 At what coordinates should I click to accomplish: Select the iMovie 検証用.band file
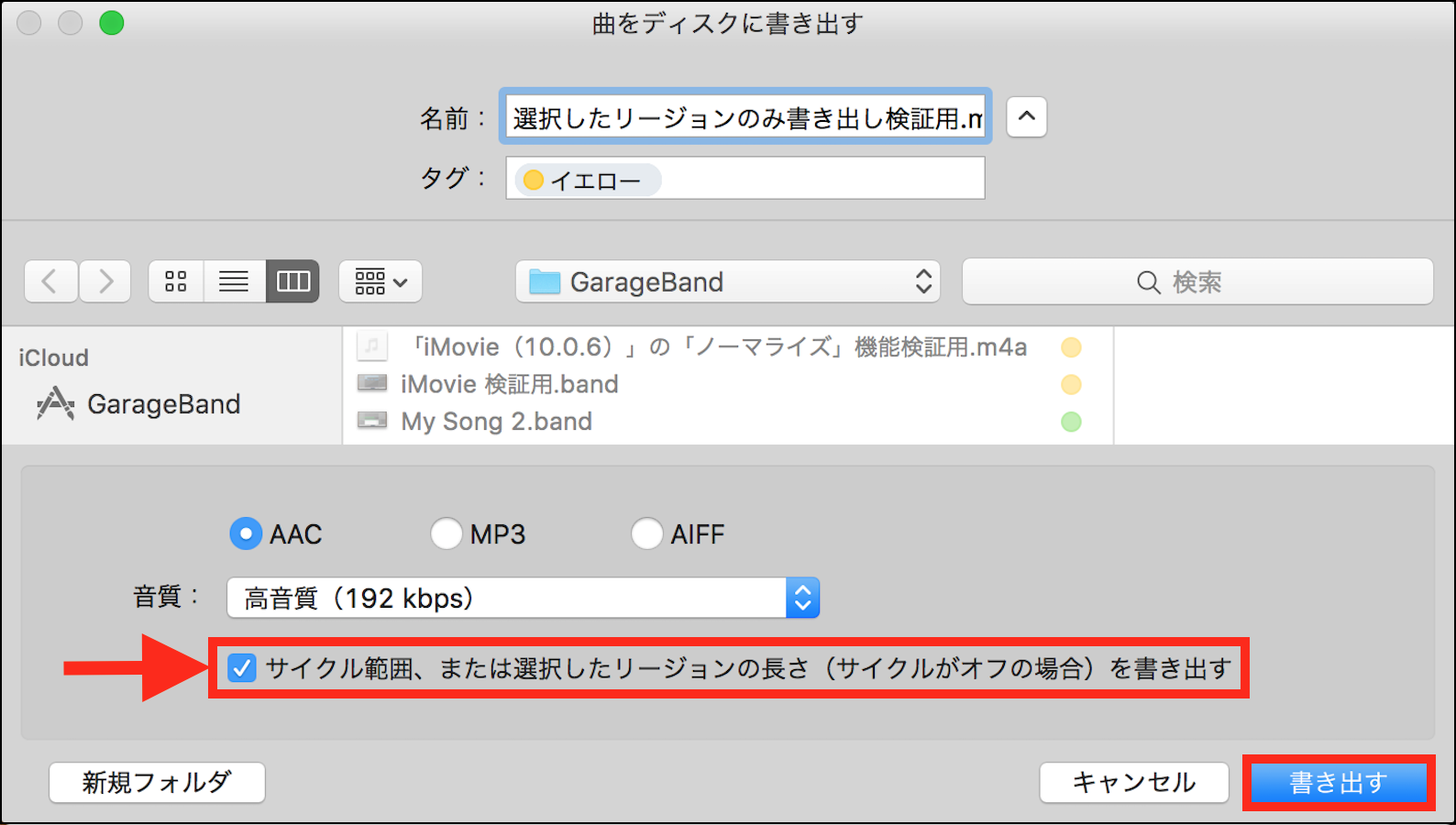[509, 384]
